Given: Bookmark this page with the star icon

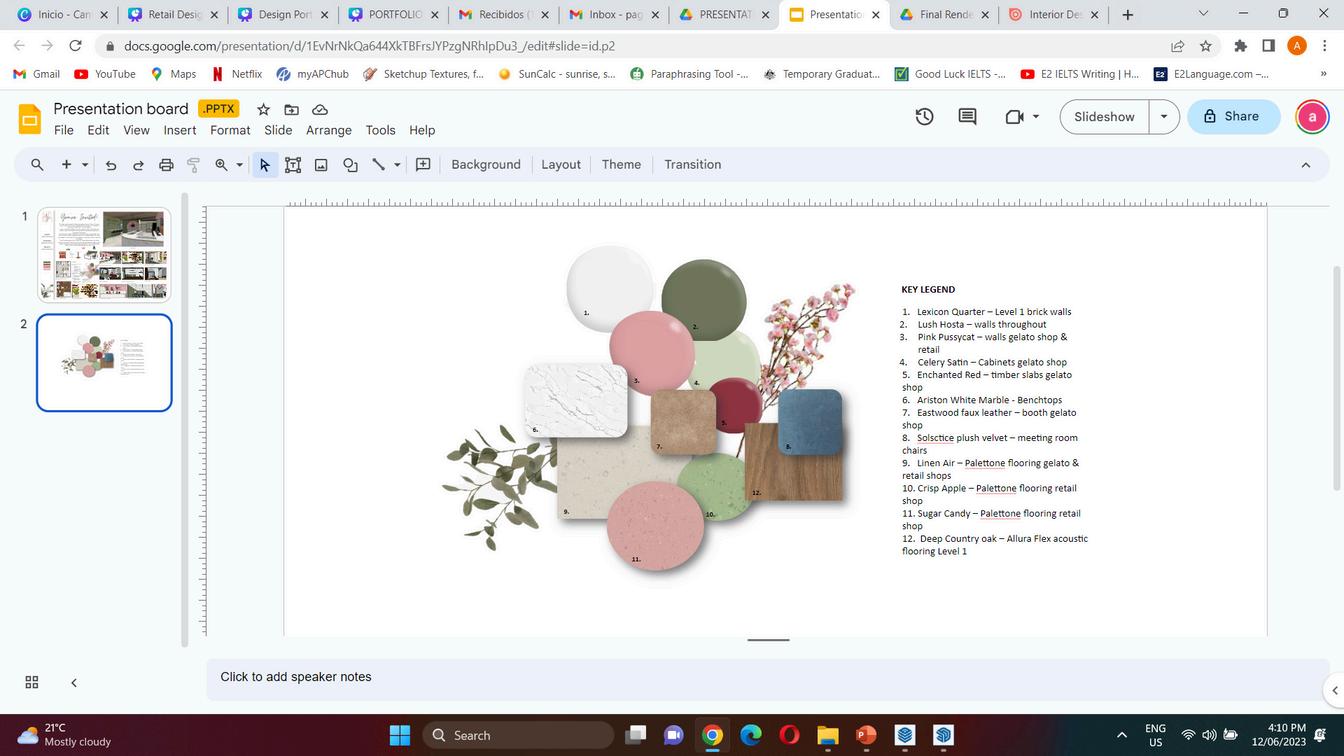Looking at the screenshot, I should 1206,46.
